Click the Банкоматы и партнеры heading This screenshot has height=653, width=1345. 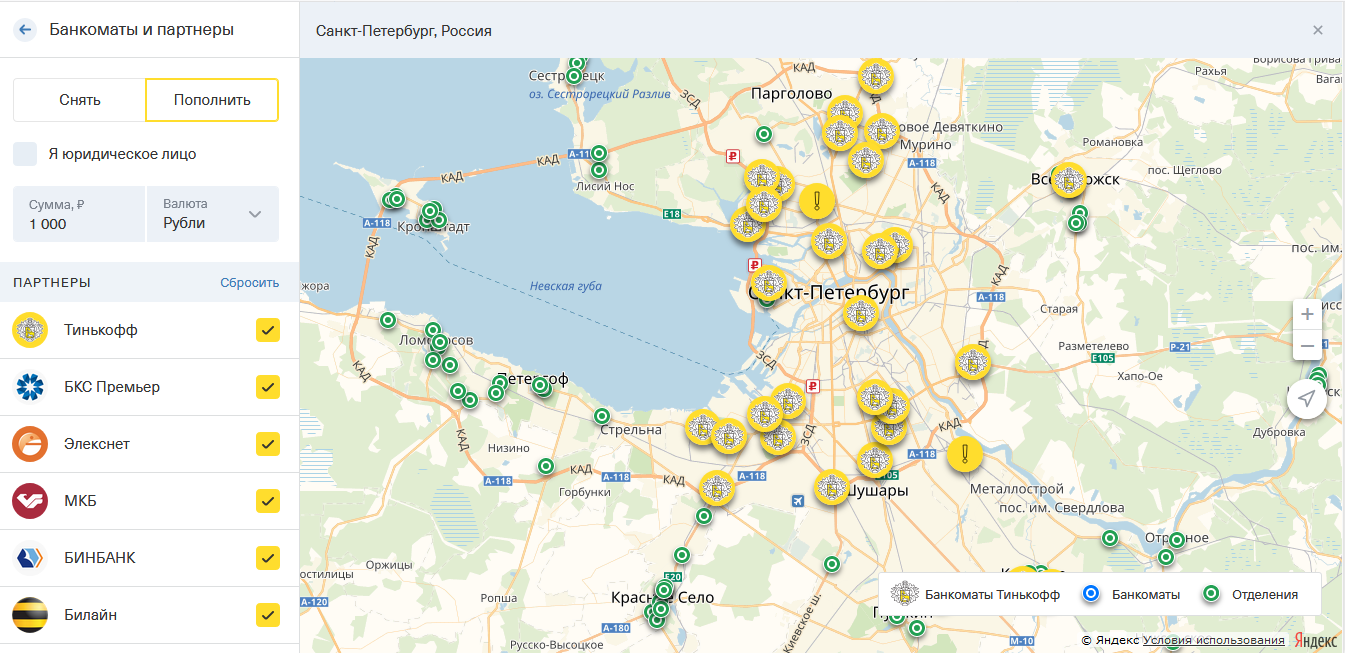142,29
